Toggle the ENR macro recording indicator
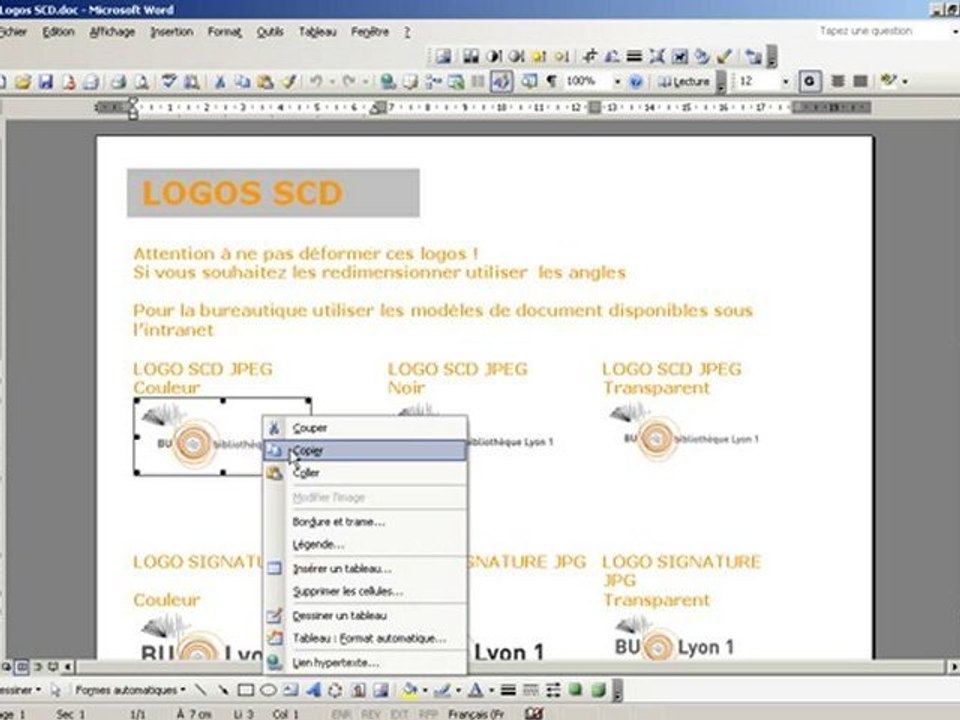The image size is (960, 720). [x=343, y=714]
